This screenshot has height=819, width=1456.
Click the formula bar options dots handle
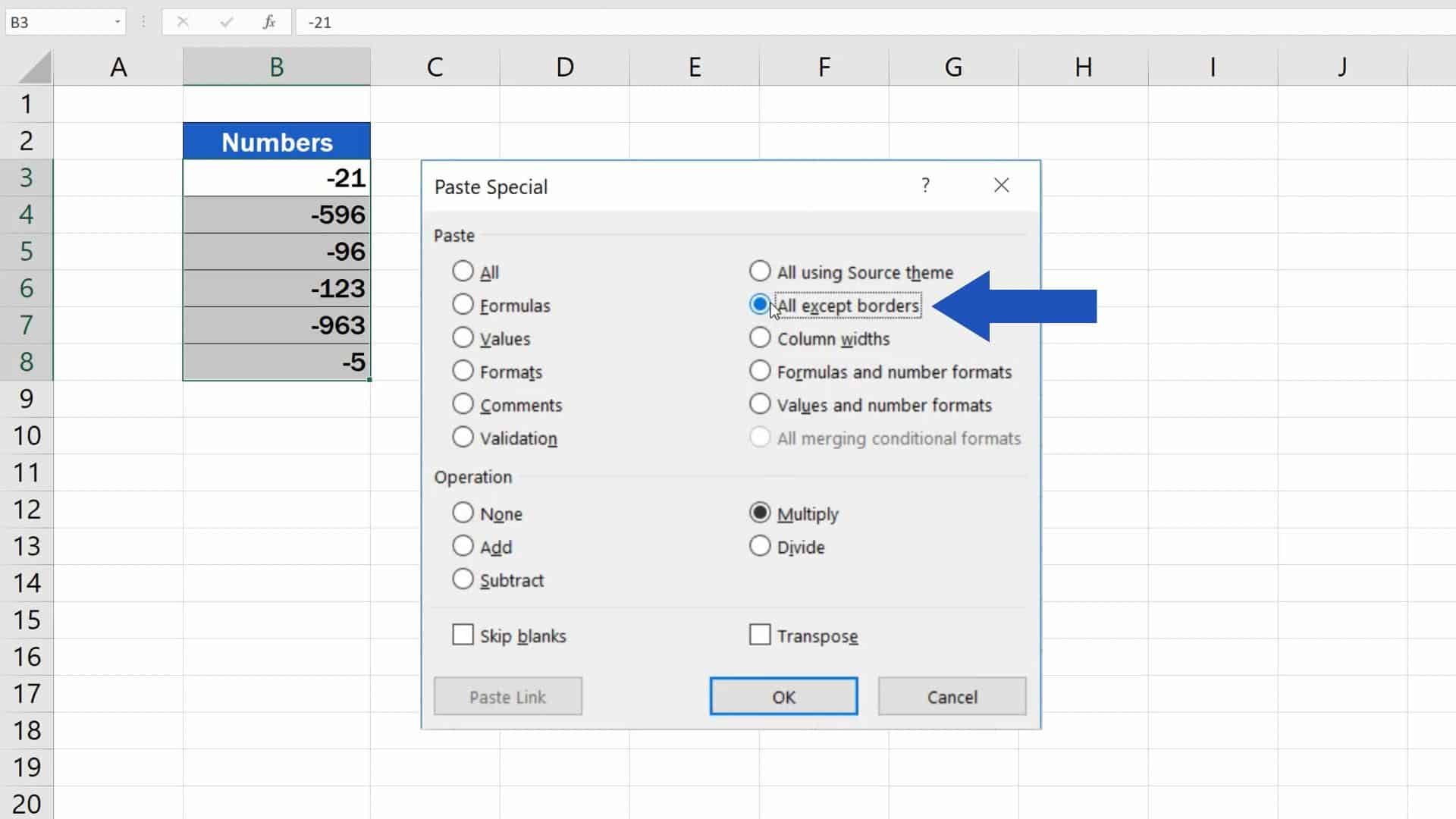tap(143, 22)
